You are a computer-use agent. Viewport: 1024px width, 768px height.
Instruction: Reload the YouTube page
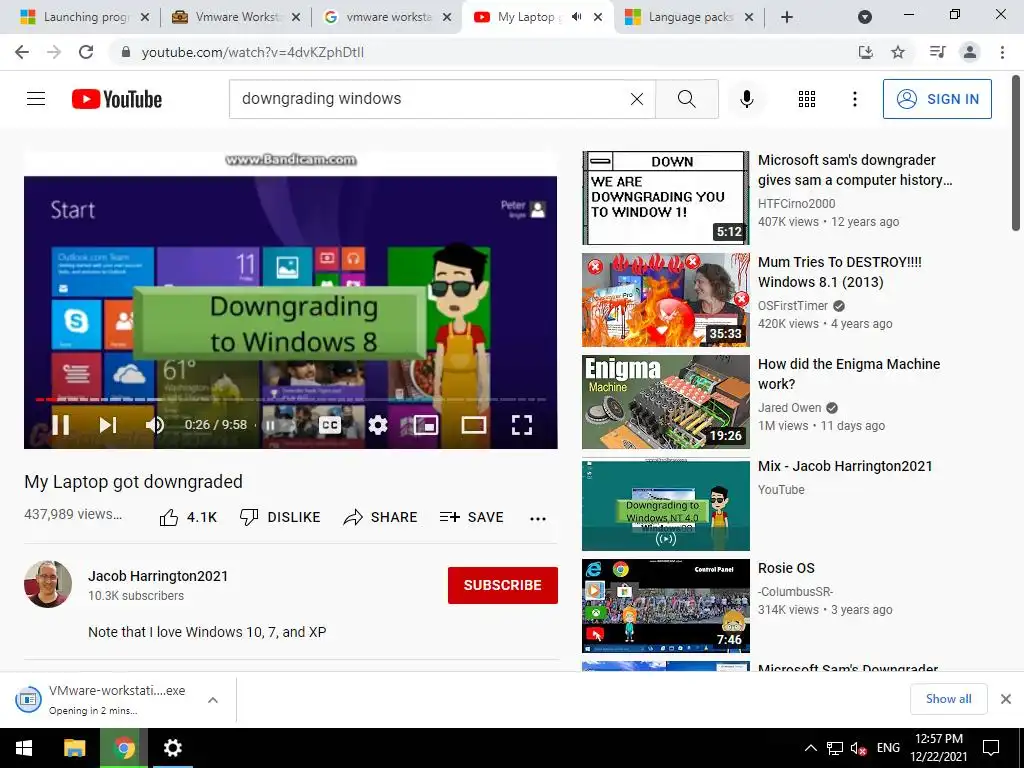point(86,52)
